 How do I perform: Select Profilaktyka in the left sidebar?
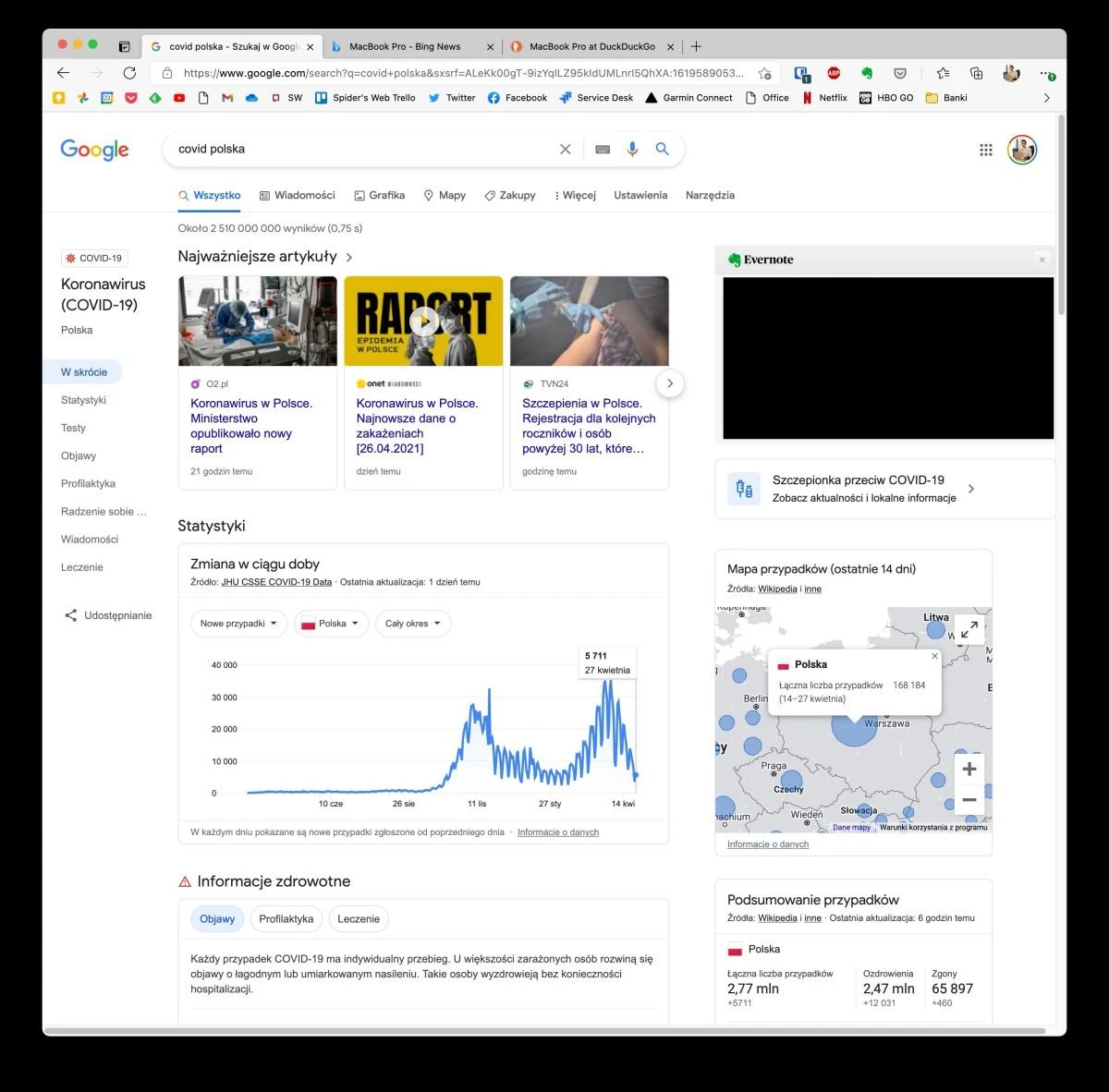88,483
